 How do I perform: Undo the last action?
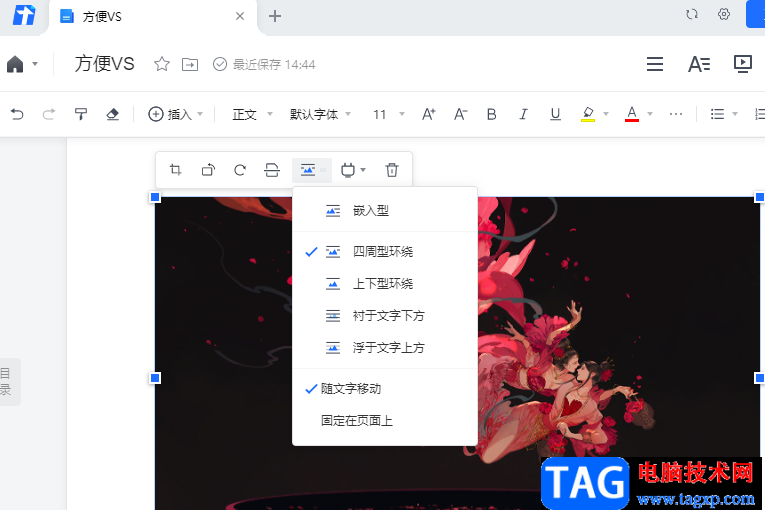click(17, 114)
